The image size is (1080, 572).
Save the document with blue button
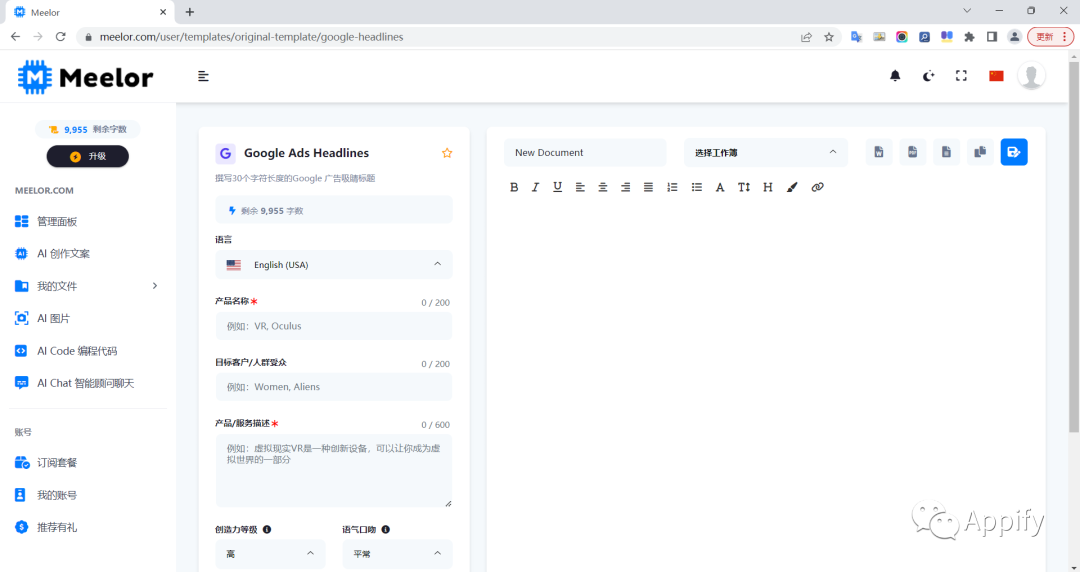coord(1014,152)
